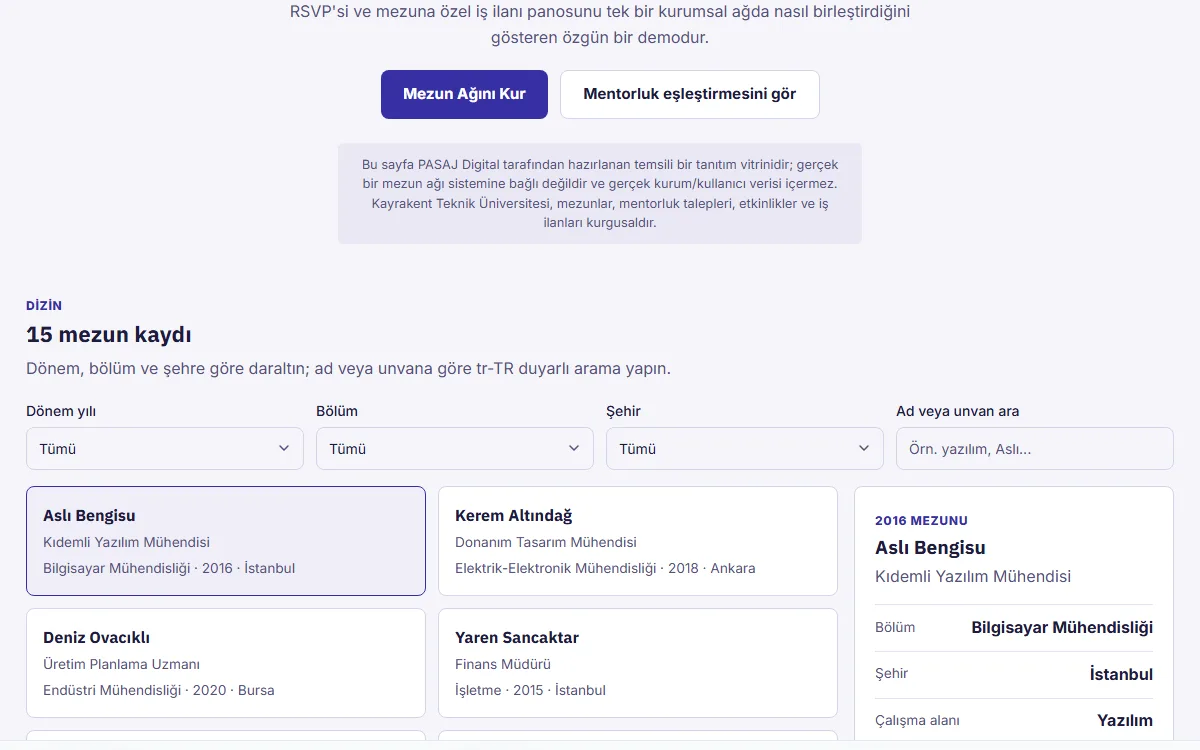The image size is (1200, 750).
Task: Open the Dönem yılı dropdown
Action: tap(165, 449)
